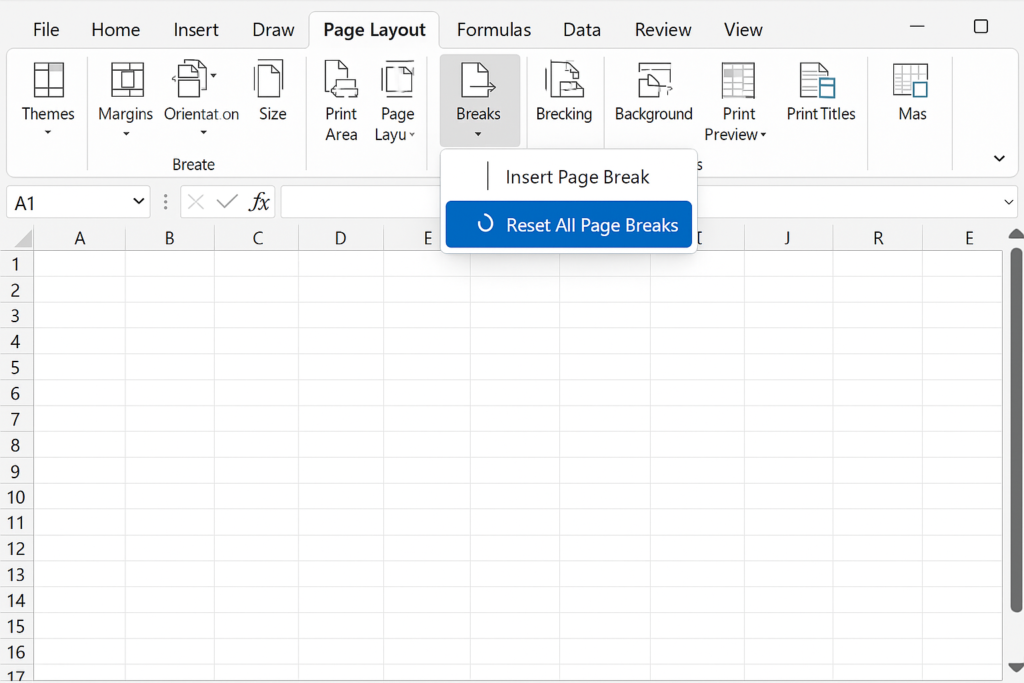Click the formula bar drag-handle dots
The image size is (1024, 683).
point(165,202)
